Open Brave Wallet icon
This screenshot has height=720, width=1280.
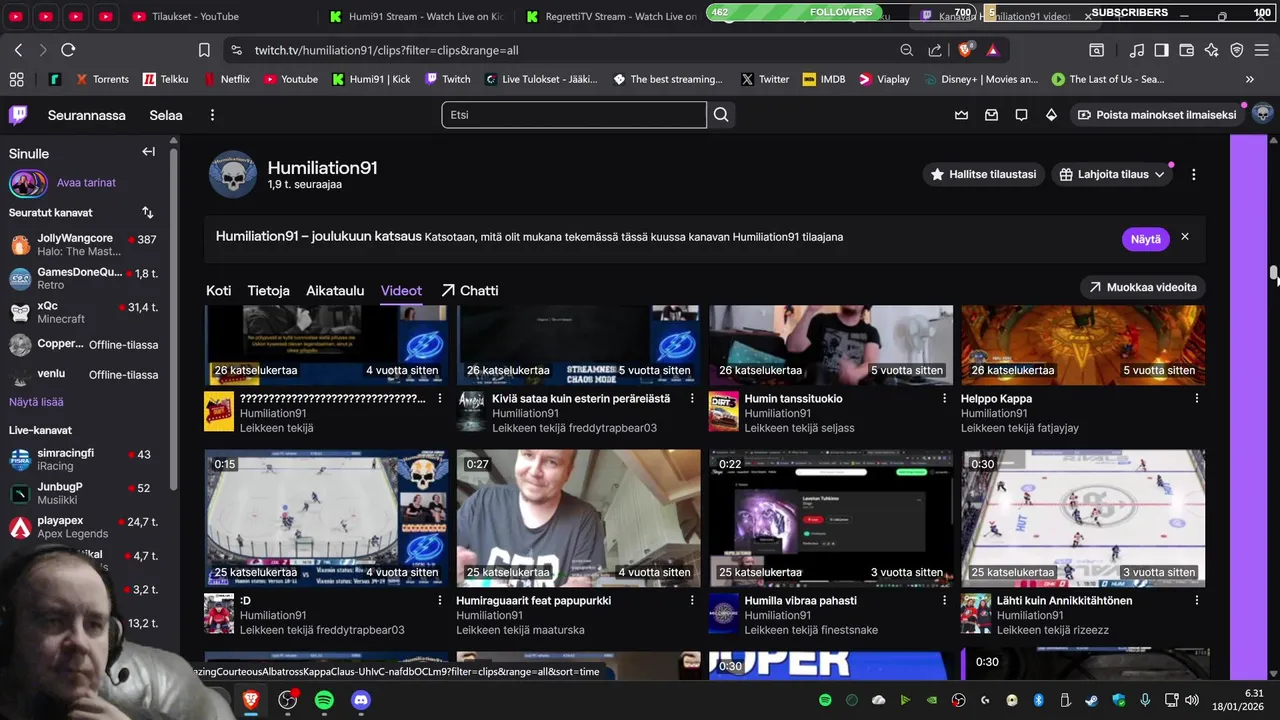coord(1186,50)
